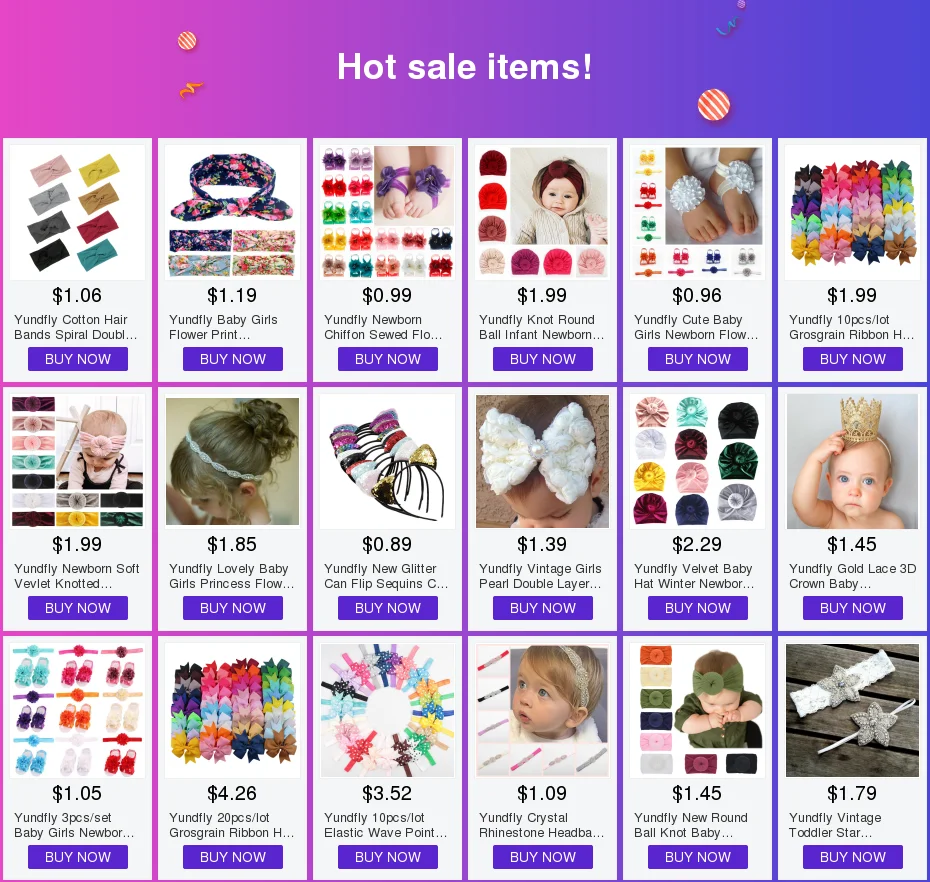The image size is (930, 882).
Task: Select the Gold Lace 3D Crown baby photo
Action: (852, 461)
